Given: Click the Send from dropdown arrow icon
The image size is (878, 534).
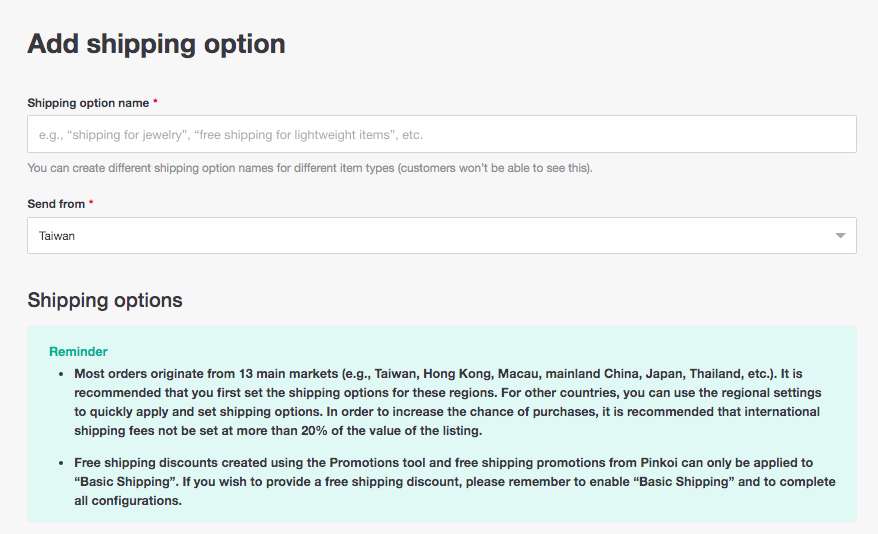Looking at the screenshot, I should [839, 236].
